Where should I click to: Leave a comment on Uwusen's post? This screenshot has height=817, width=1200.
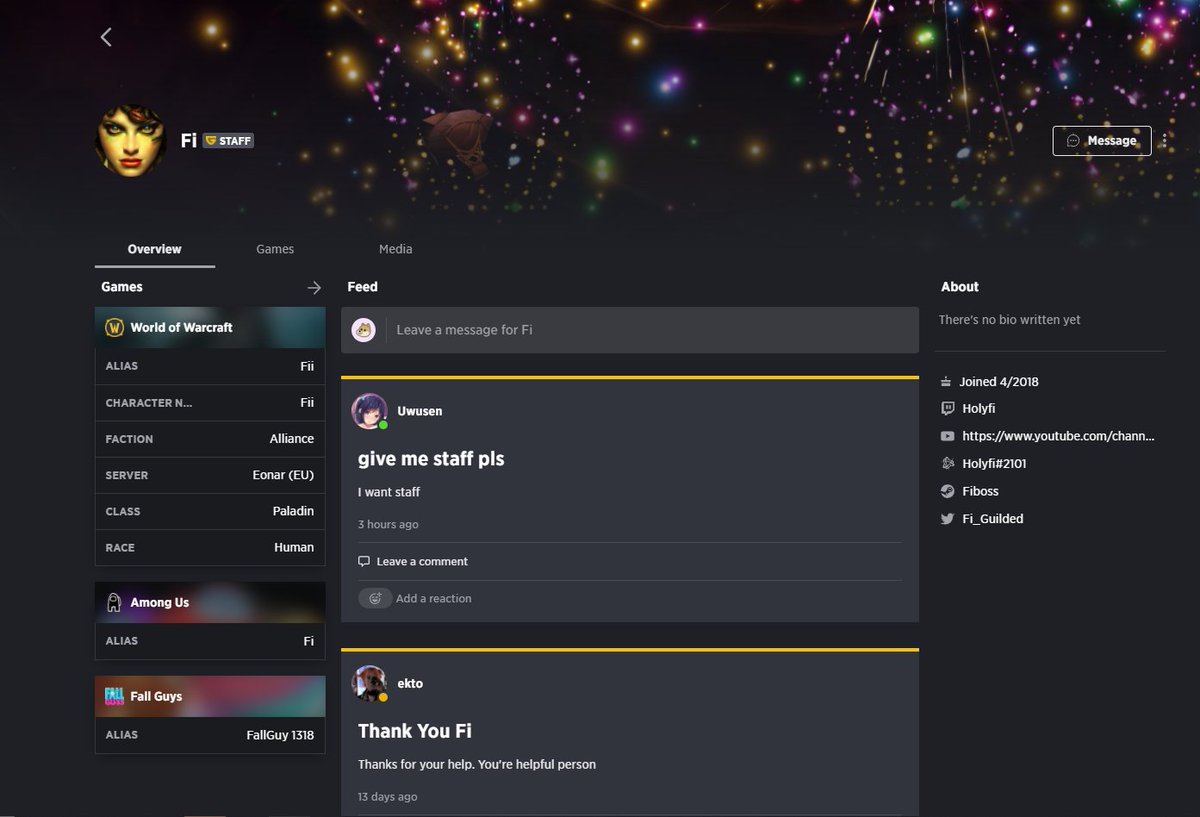click(413, 561)
